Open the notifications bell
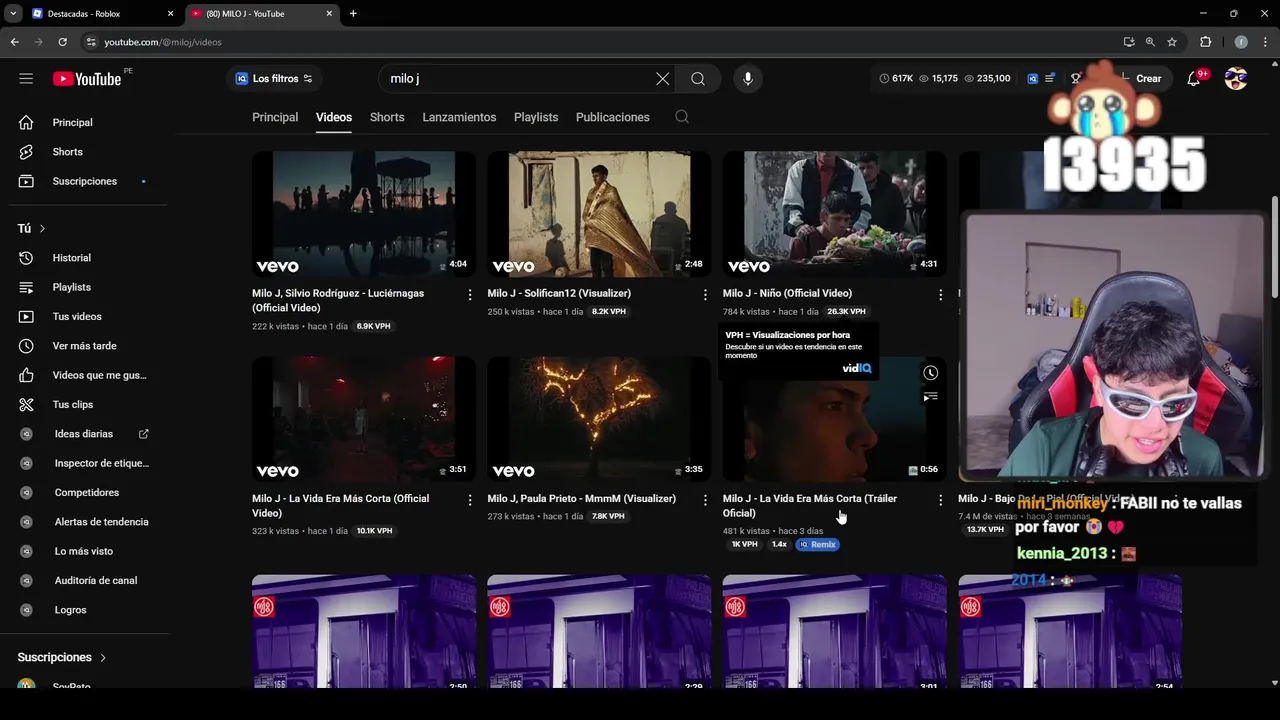The width and height of the screenshot is (1280, 720). pos(1193,79)
